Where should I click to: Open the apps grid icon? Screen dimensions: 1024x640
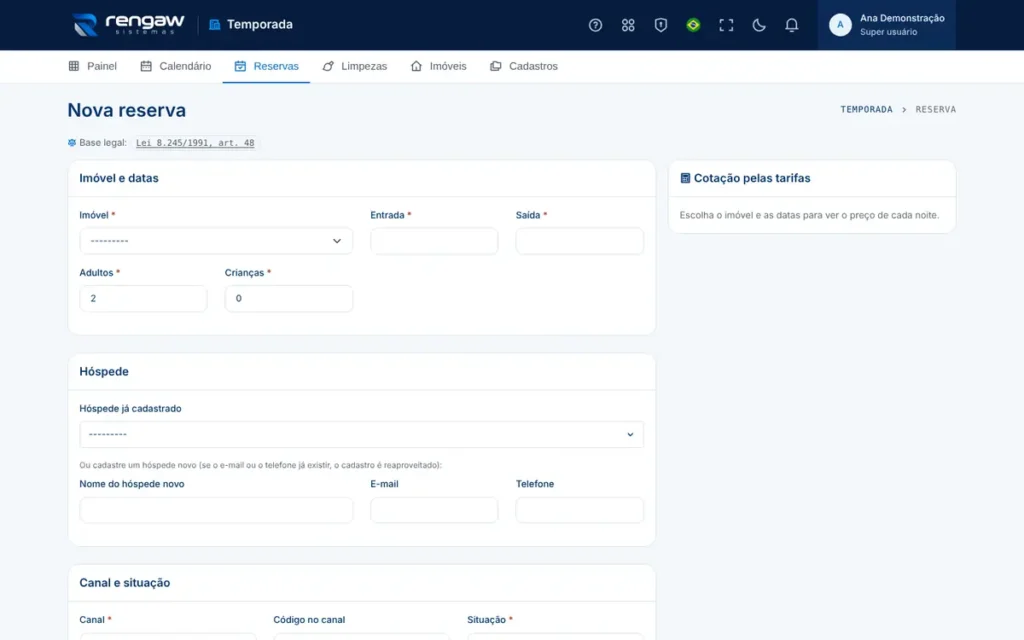click(x=628, y=25)
